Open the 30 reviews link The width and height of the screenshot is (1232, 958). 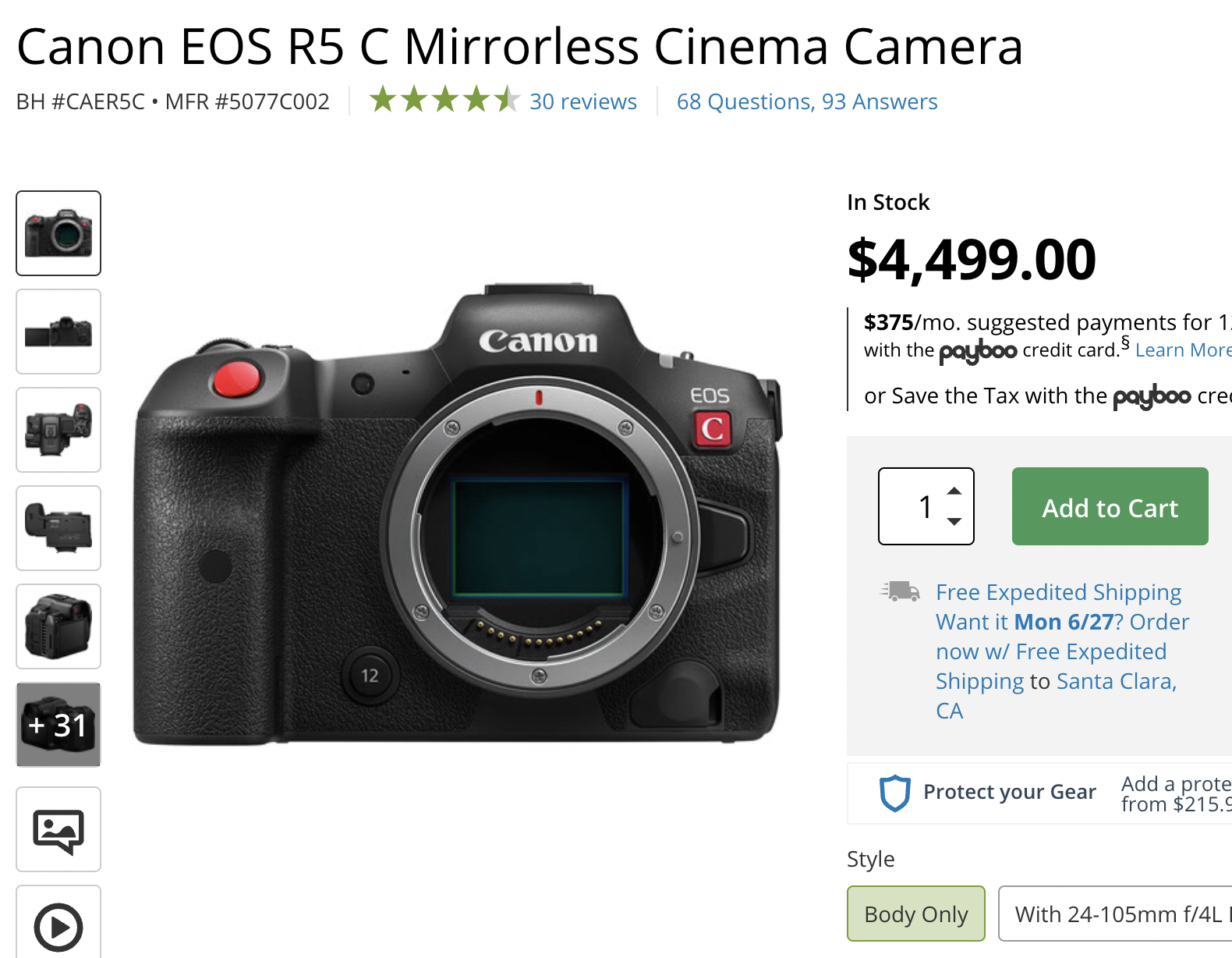(x=582, y=101)
